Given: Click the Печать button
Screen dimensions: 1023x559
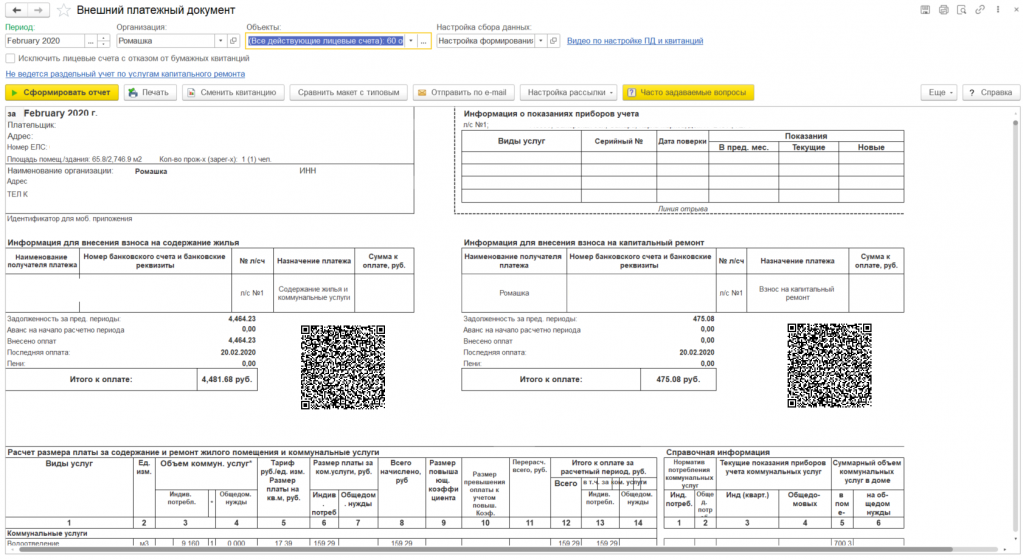Looking at the screenshot, I should tap(149, 93).
